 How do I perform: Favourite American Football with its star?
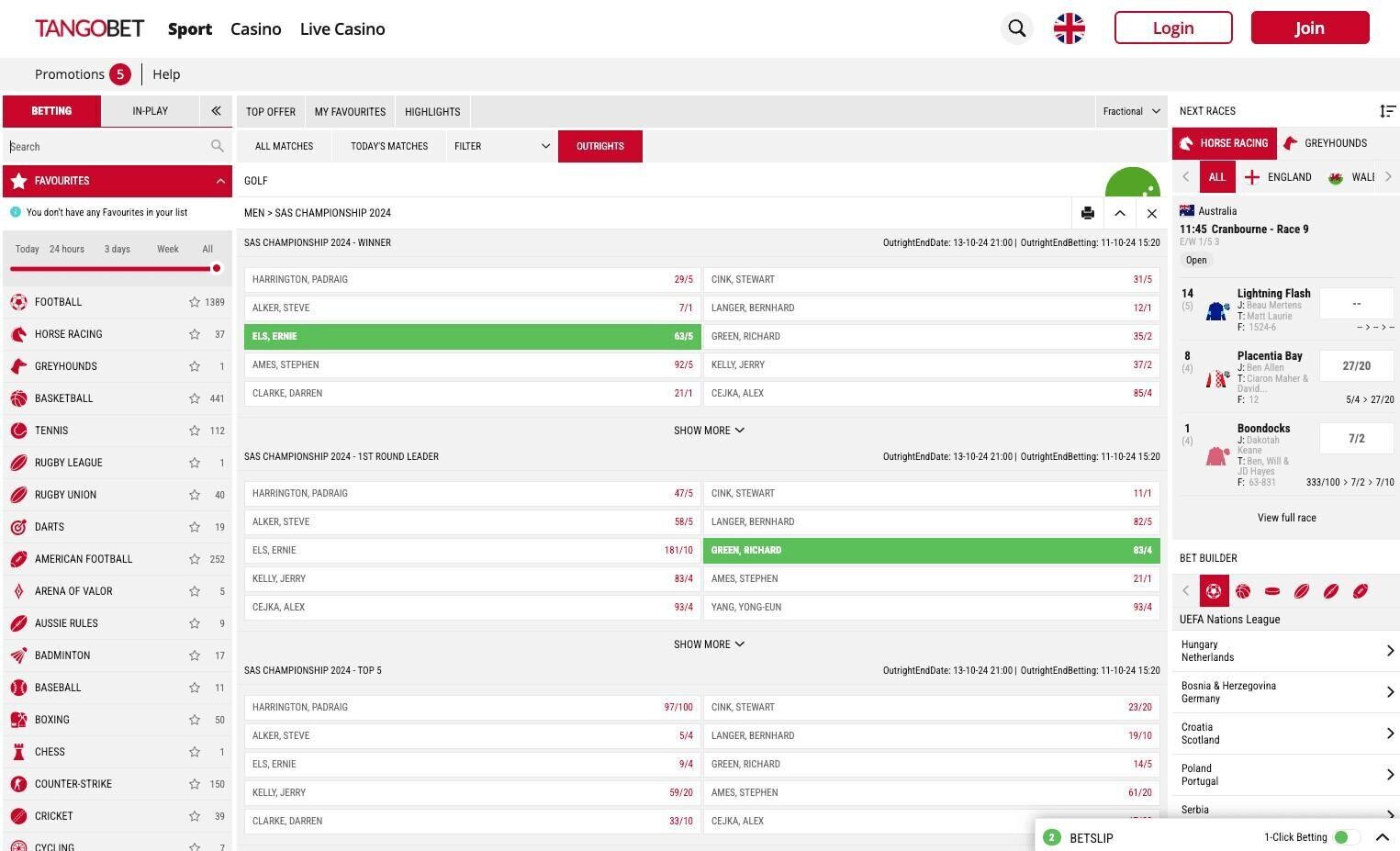pos(195,559)
